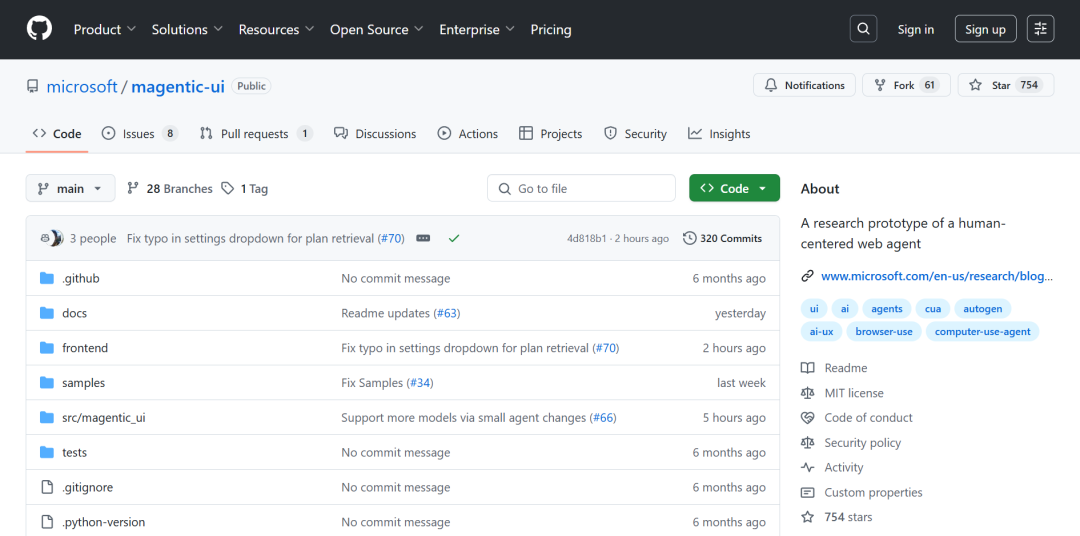The width and height of the screenshot is (1080, 536).
Task: Click the GitHub logo icon
Action: pos(39,29)
